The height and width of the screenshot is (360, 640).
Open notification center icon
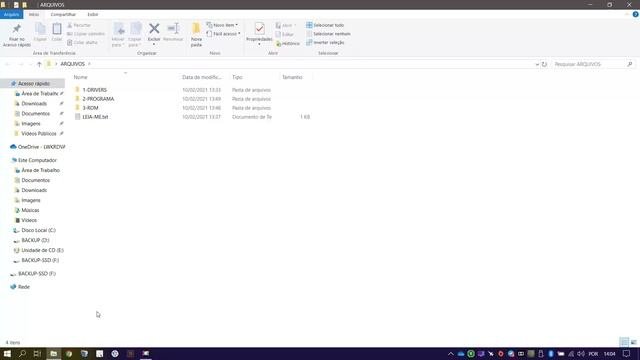pyautogui.click(x=627, y=354)
